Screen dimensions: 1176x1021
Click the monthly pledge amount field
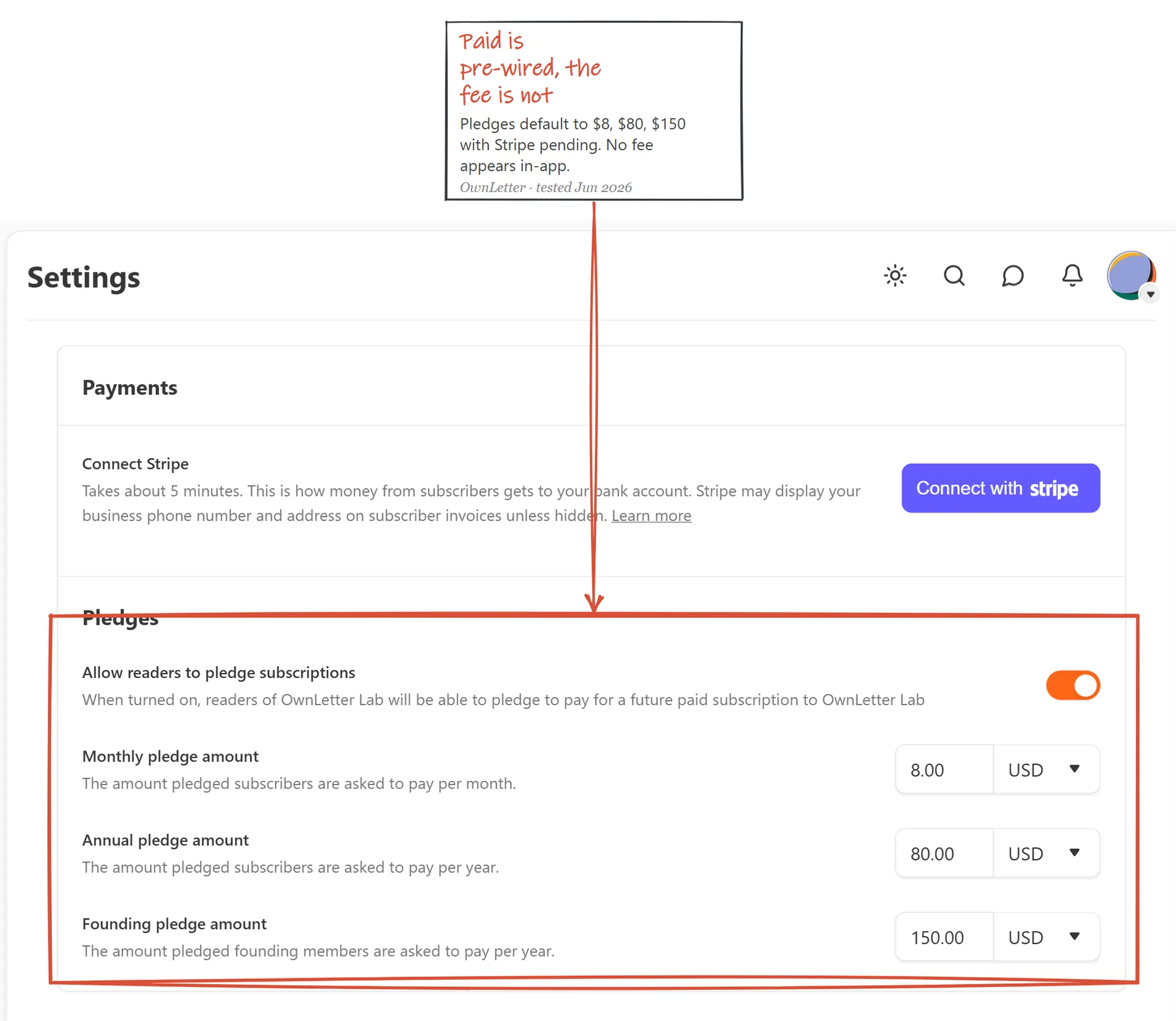[944, 770]
